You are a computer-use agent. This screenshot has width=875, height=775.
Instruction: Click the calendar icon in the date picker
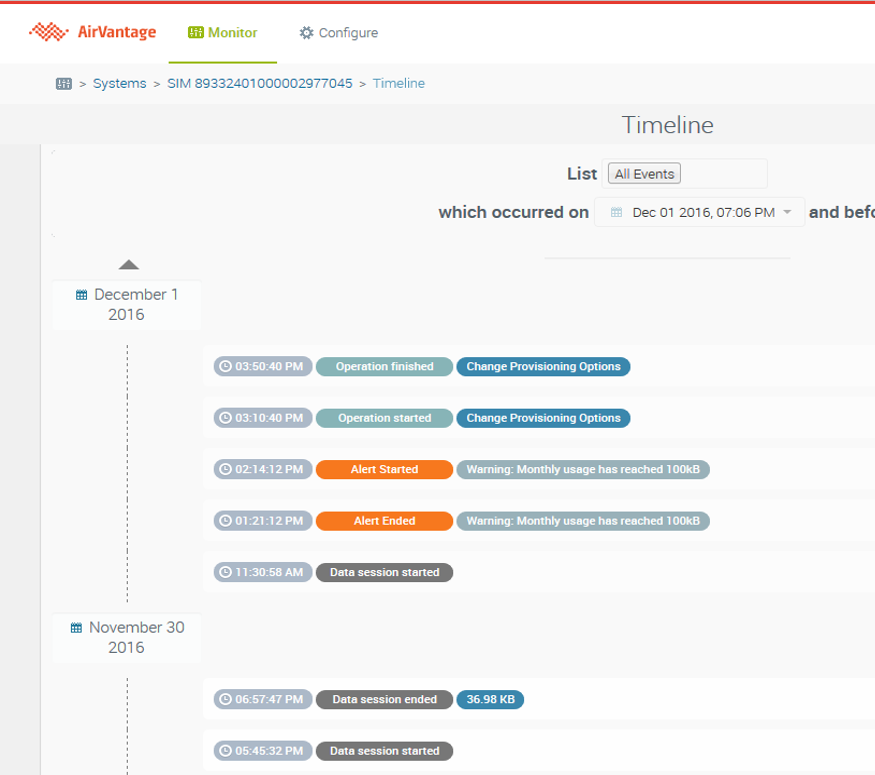click(616, 212)
